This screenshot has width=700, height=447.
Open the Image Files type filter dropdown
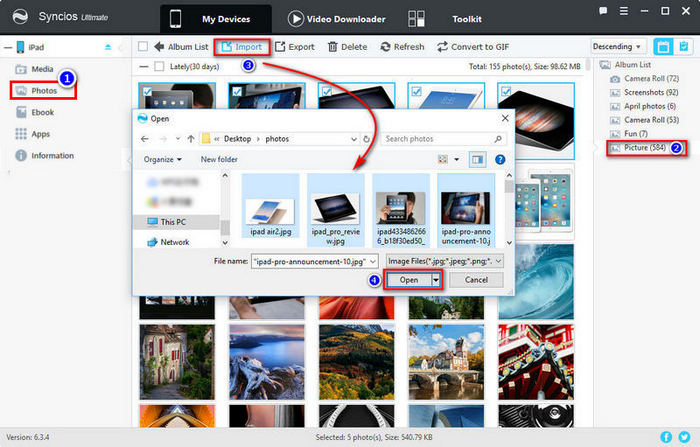tap(445, 261)
